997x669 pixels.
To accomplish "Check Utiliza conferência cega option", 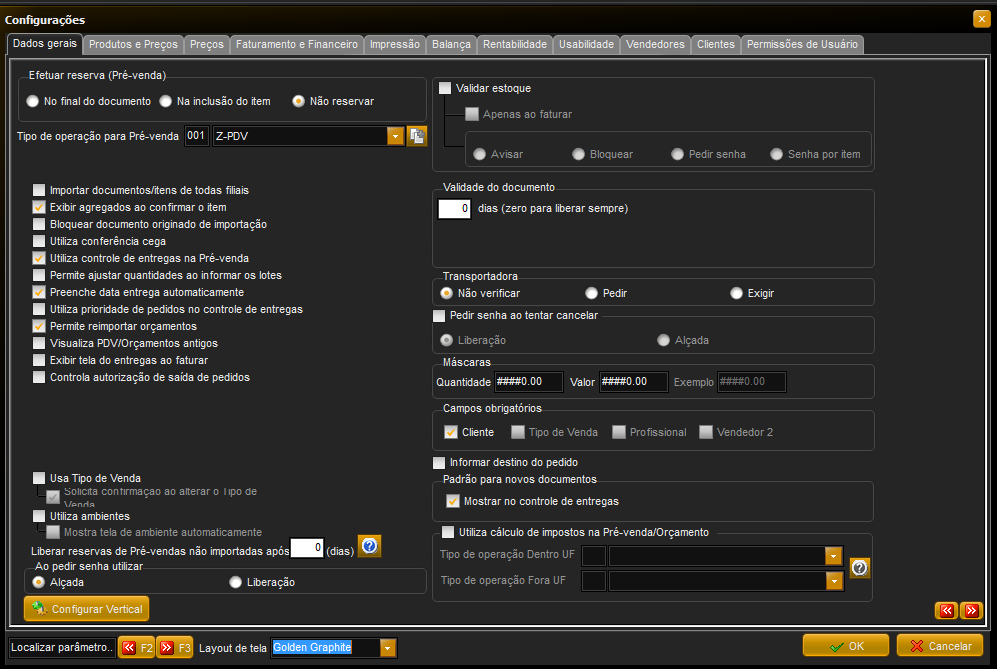I will click(x=39, y=241).
